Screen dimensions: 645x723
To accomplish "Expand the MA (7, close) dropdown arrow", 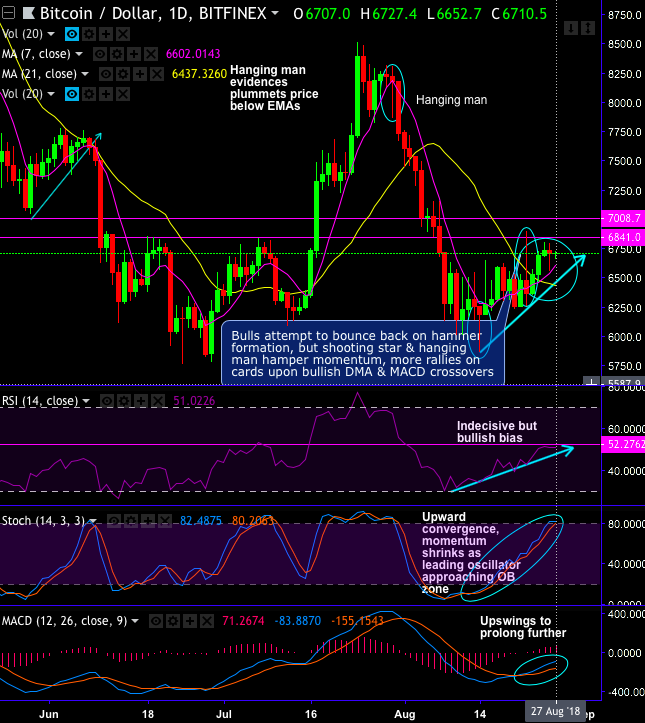I will pos(79,54).
